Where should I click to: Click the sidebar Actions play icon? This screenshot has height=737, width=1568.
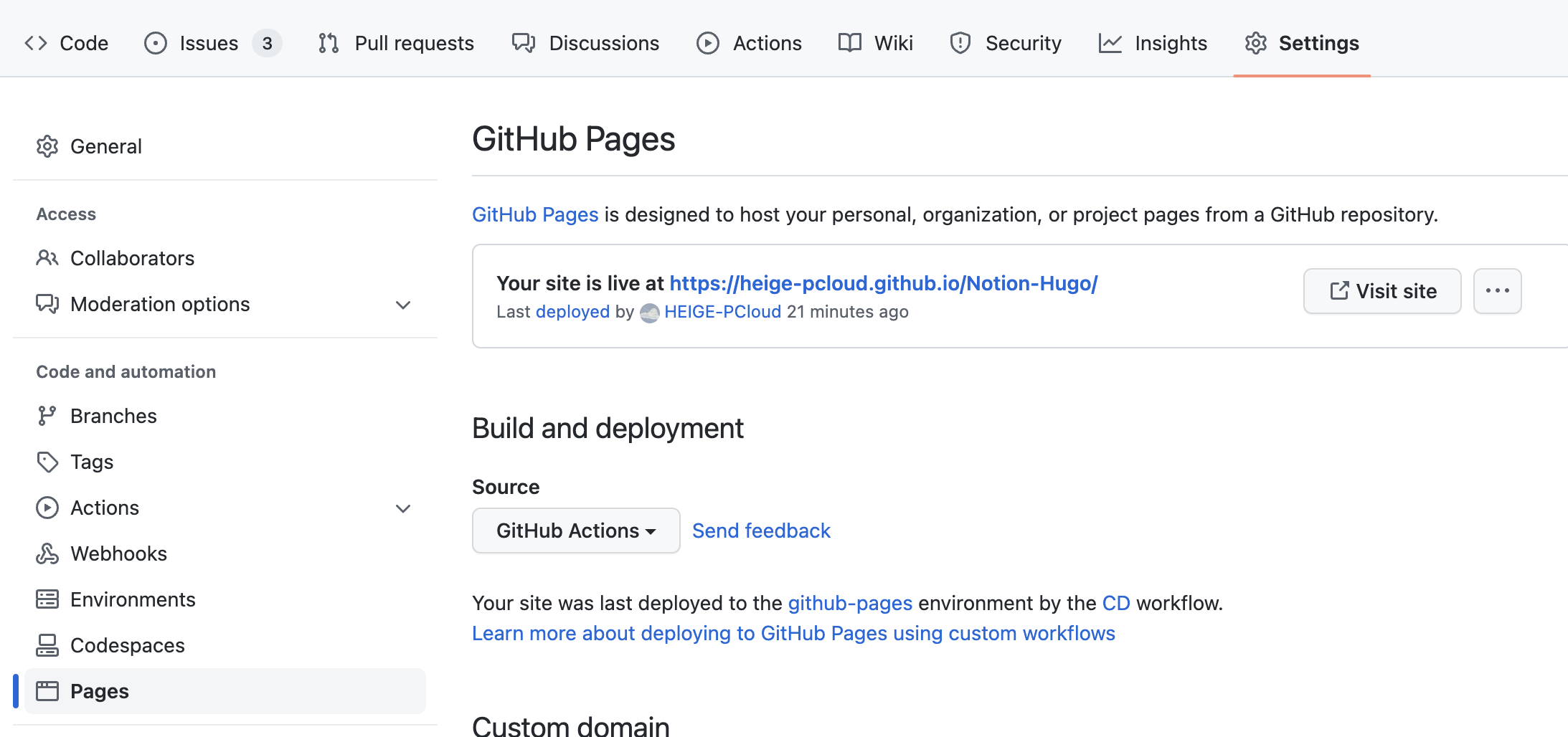click(47, 508)
